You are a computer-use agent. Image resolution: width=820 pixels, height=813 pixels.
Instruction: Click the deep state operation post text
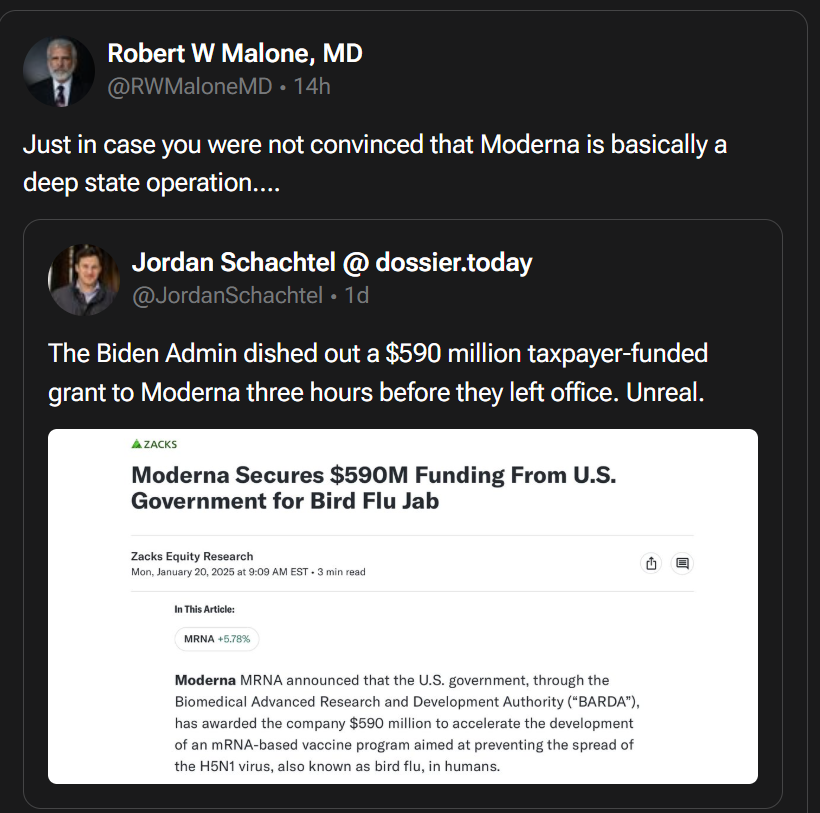click(x=374, y=164)
